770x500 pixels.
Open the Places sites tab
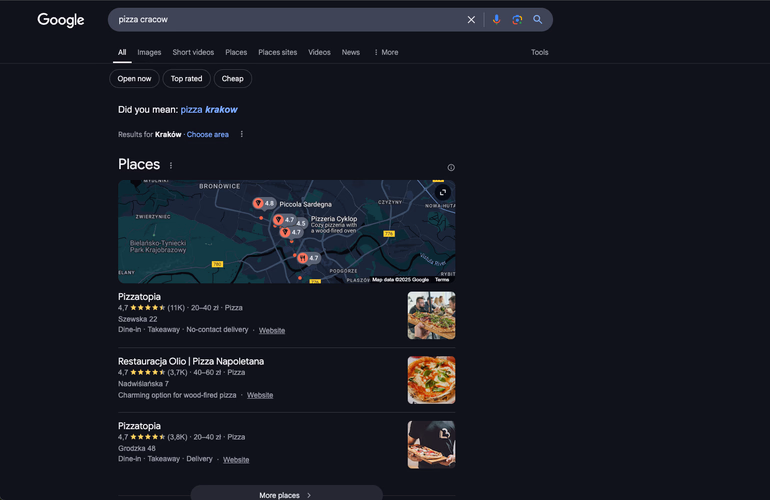(277, 52)
